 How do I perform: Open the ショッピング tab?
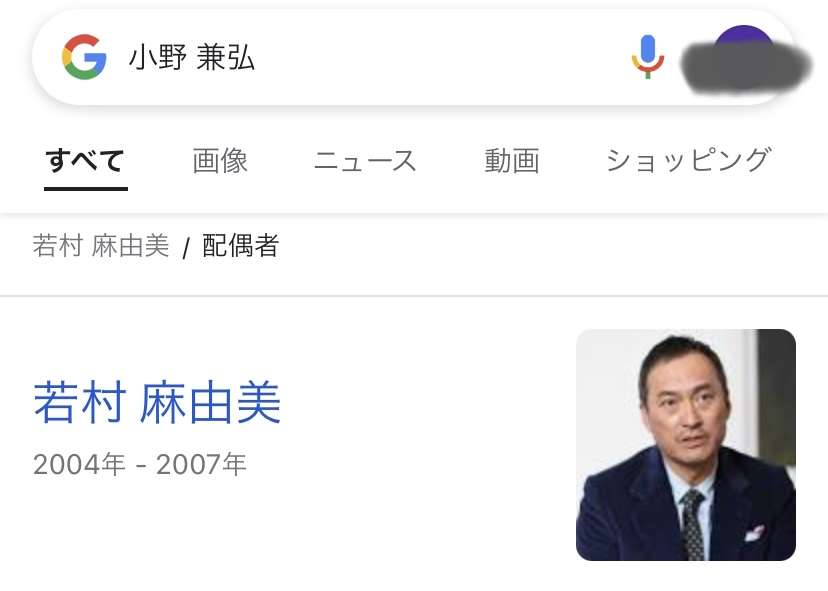(688, 161)
